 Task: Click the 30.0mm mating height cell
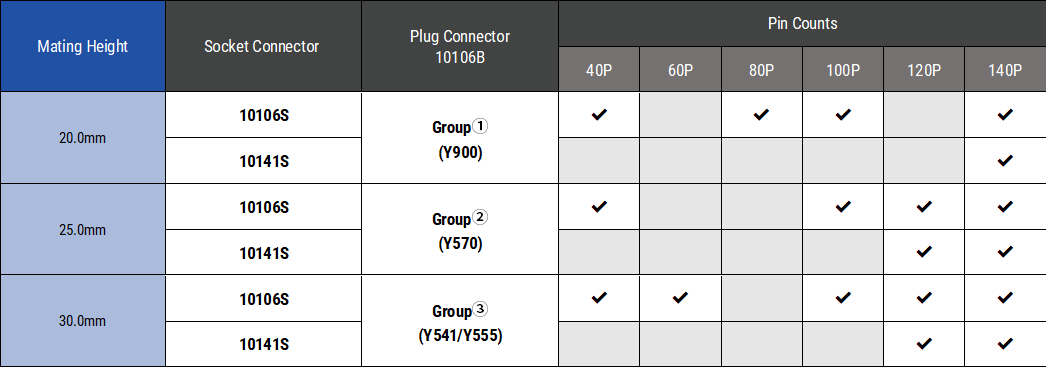(x=83, y=321)
